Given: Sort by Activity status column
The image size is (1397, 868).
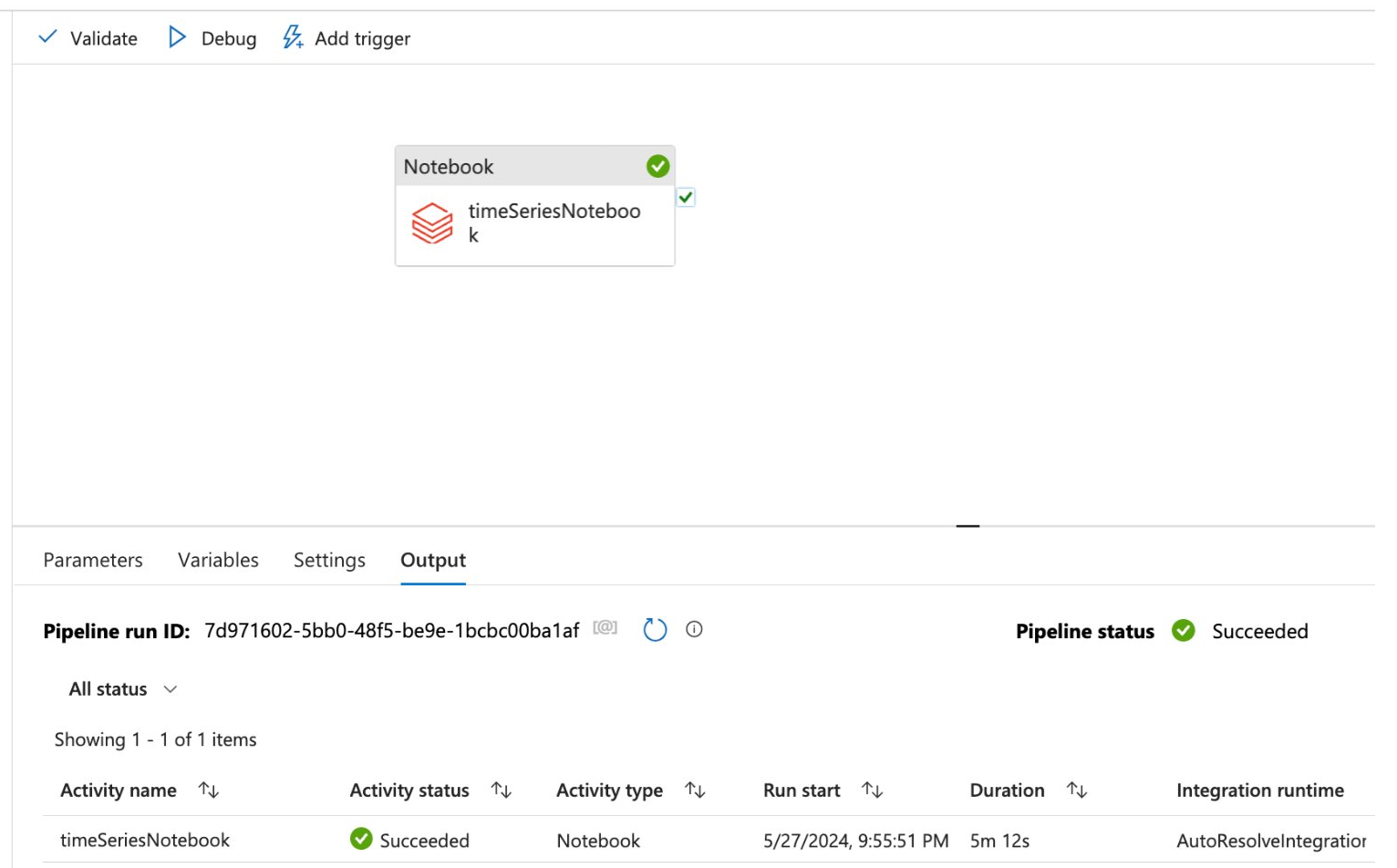Looking at the screenshot, I should [501, 790].
